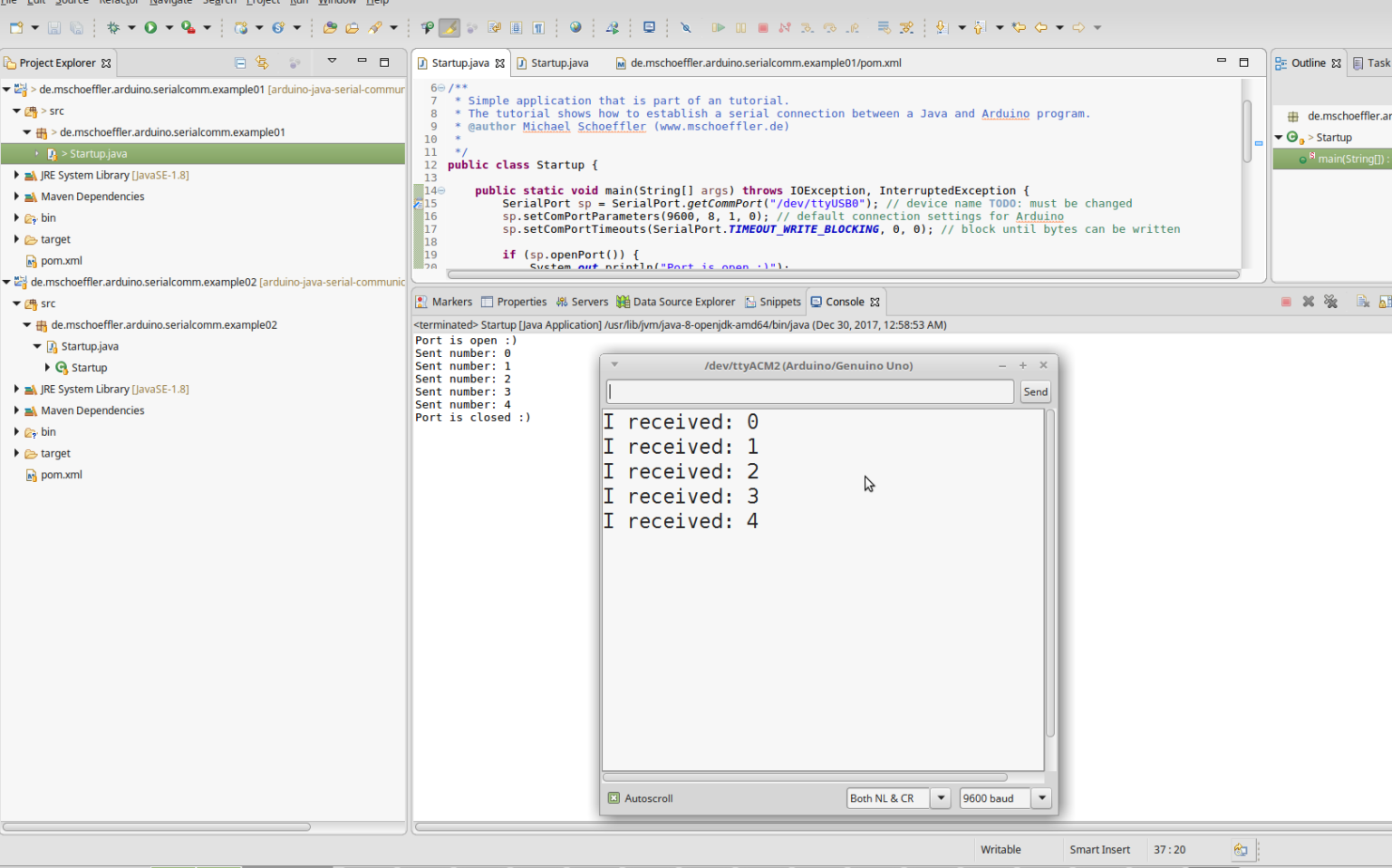Open the internal Web Browser
The height and width of the screenshot is (868, 1392).
[576, 27]
